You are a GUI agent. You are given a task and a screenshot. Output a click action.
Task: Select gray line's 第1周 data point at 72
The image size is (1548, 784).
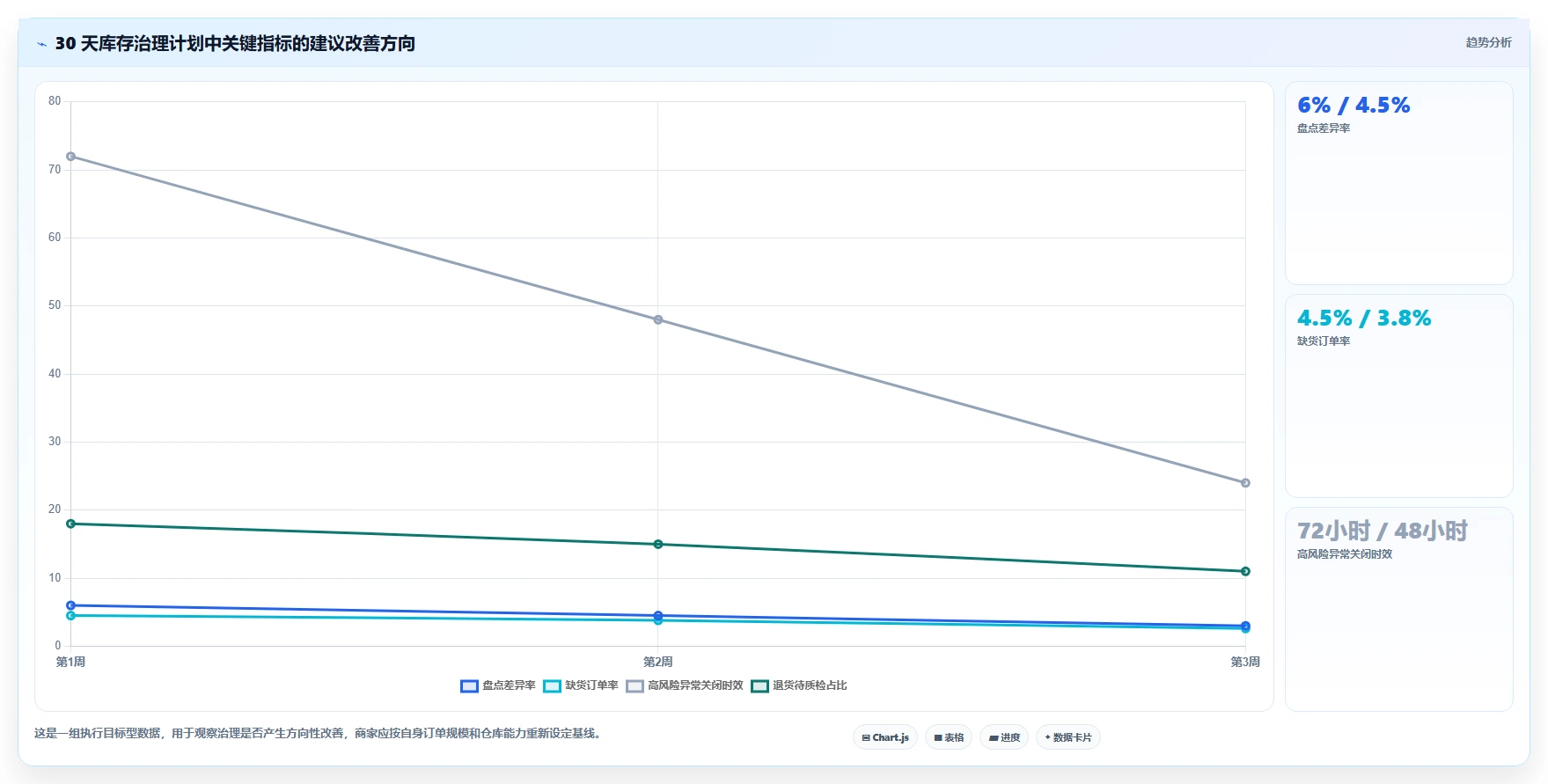point(71,157)
